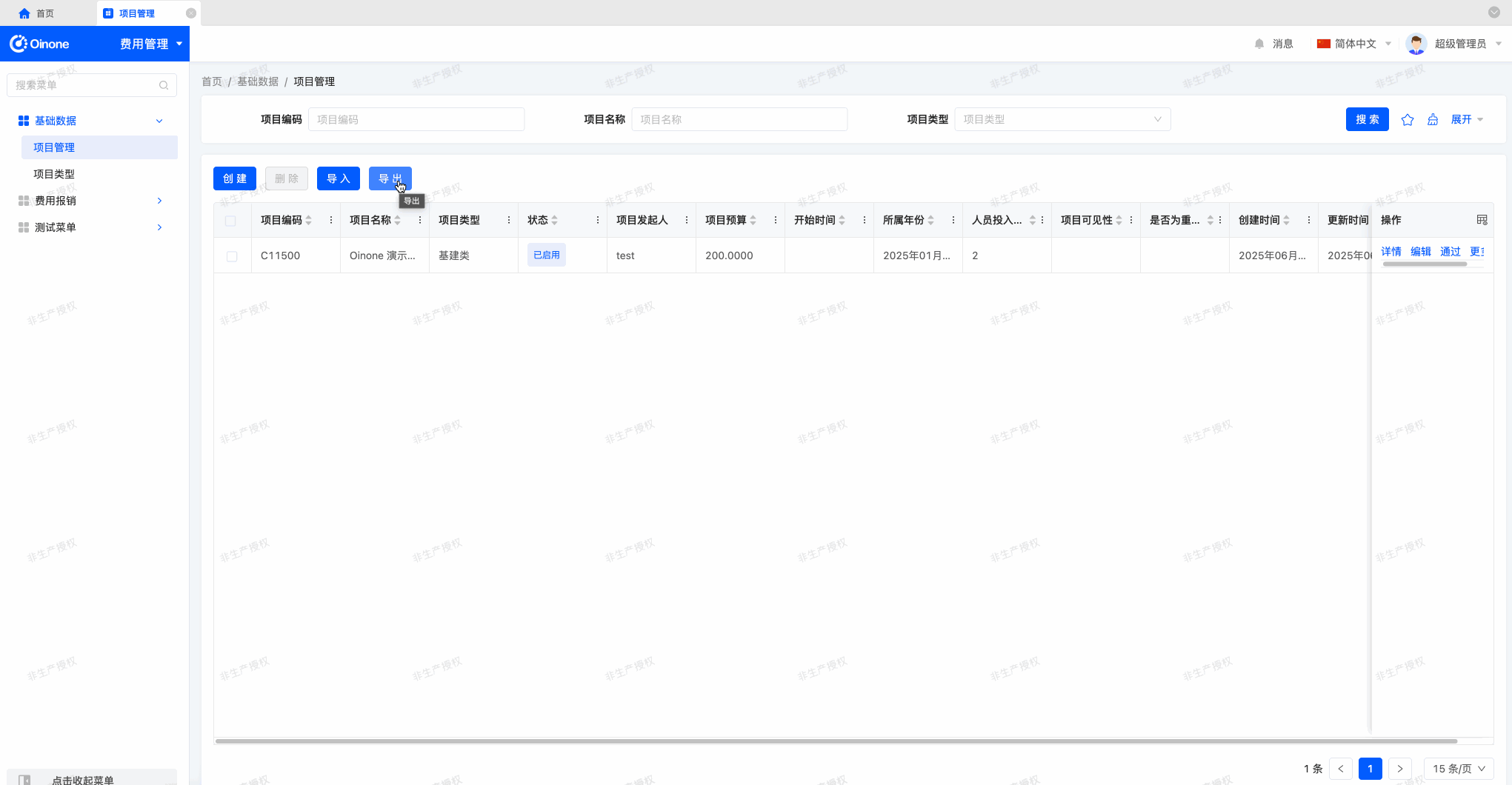Click the magnifier icon in menu search
The height and width of the screenshot is (785, 1512).
coord(164,85)
